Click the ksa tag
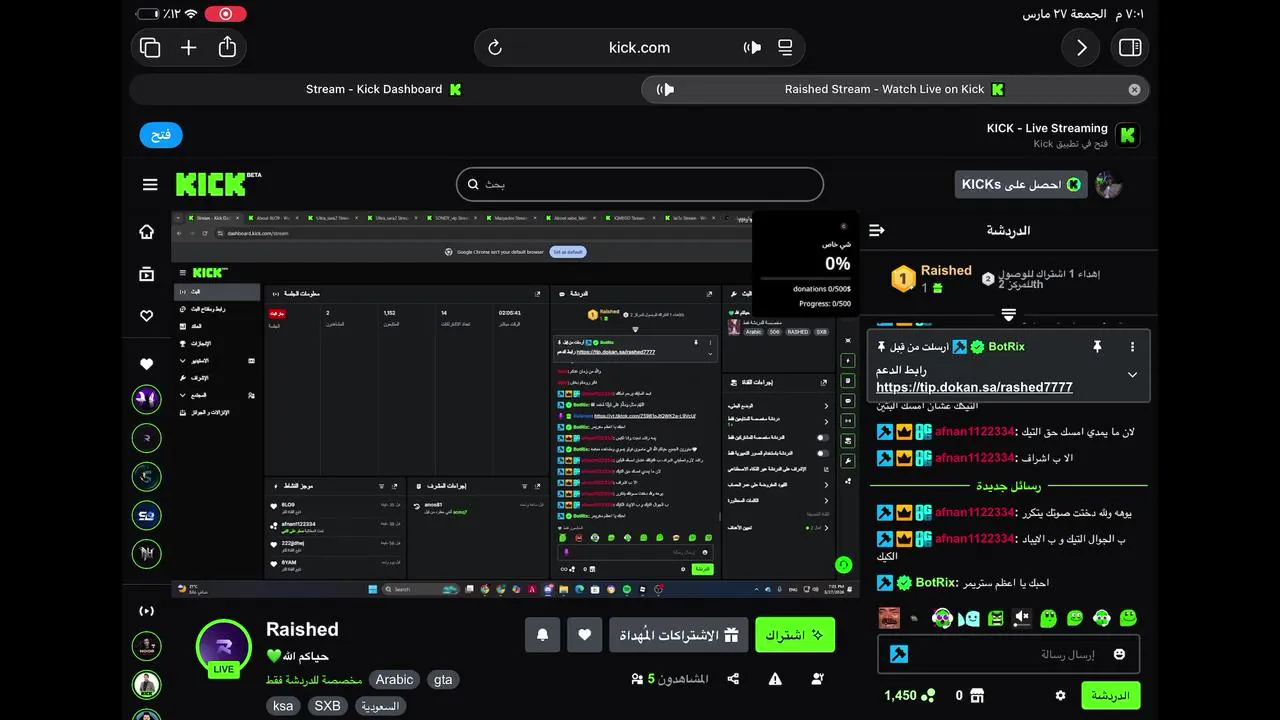 coord(283,706)
